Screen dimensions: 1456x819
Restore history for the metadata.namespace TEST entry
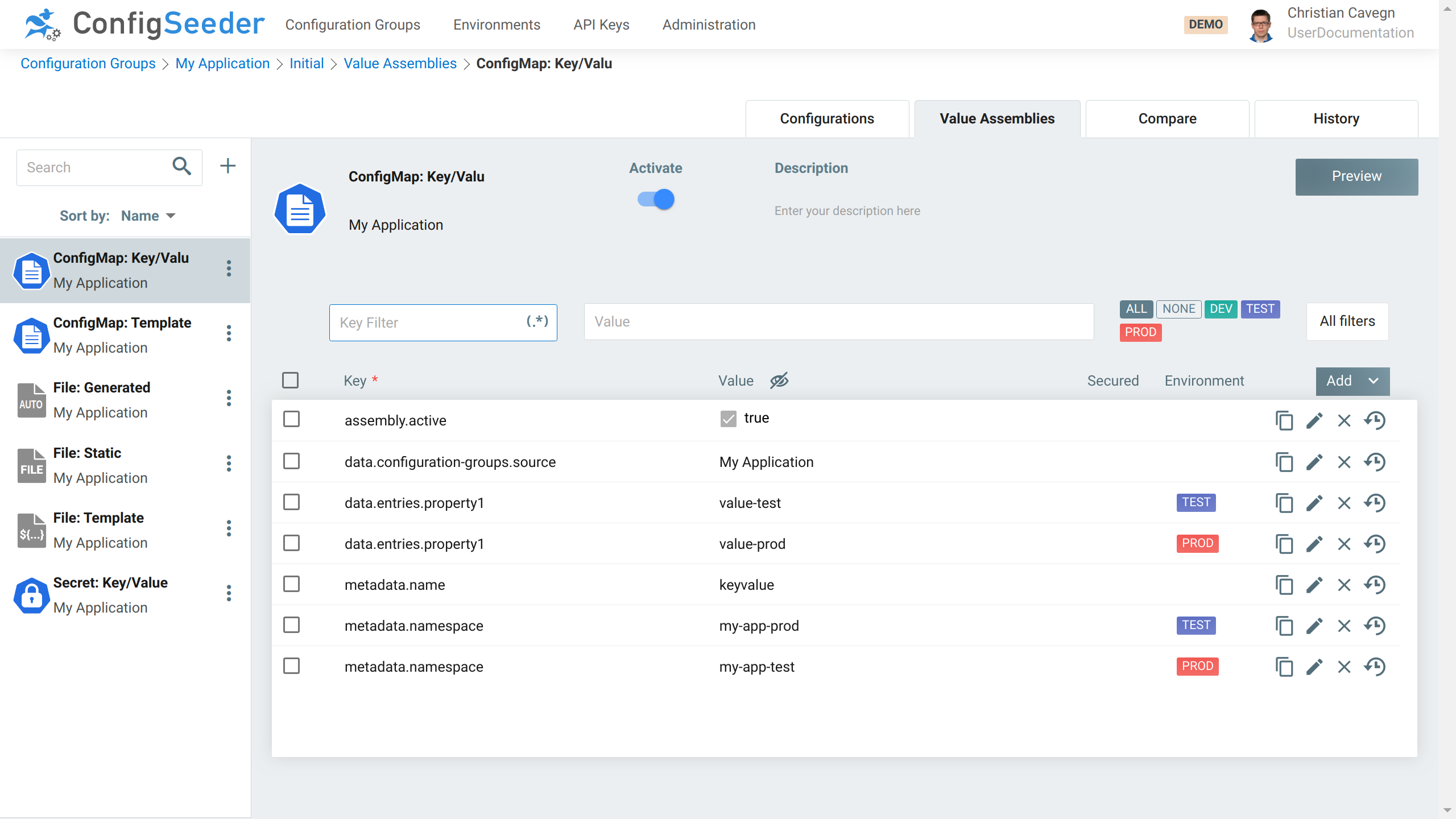pos(1375,626)
